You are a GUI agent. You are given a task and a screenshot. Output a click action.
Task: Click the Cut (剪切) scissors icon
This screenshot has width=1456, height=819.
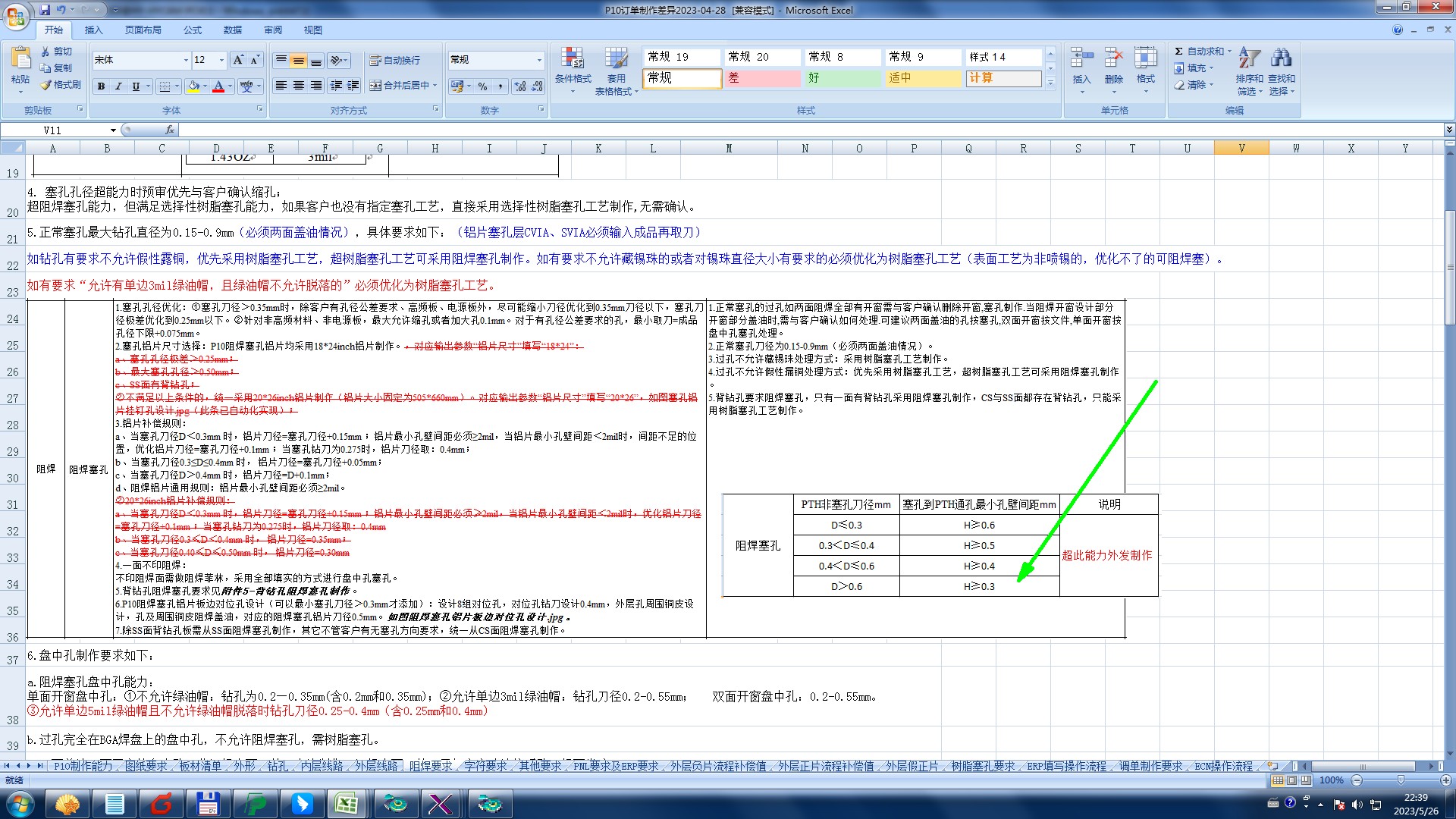(46, 52)
